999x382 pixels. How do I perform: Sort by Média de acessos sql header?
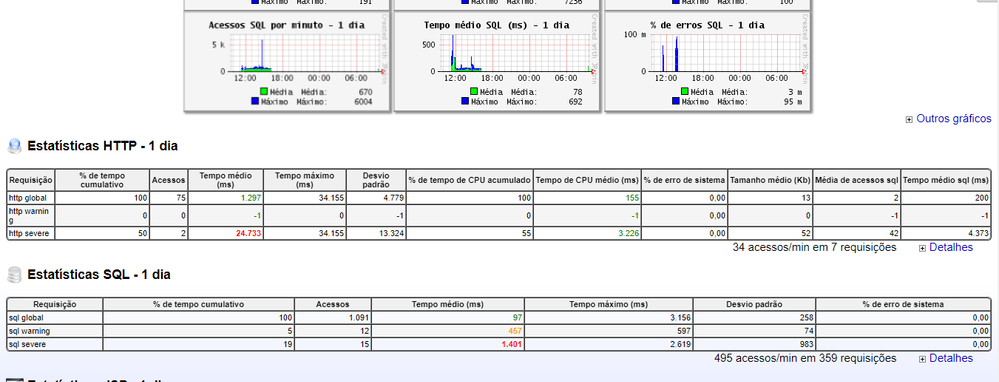[x=858, y=180]
